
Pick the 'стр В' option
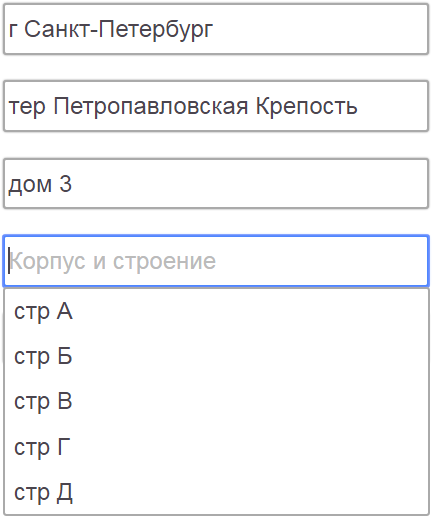click(216, 401)
